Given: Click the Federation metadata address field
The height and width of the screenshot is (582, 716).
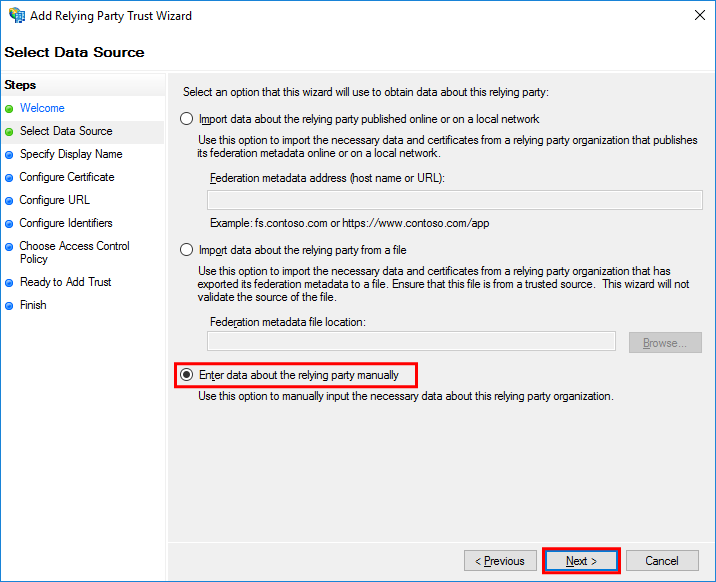Looking at the screenshot, I should pyautogui.click(x=454, y=200).
